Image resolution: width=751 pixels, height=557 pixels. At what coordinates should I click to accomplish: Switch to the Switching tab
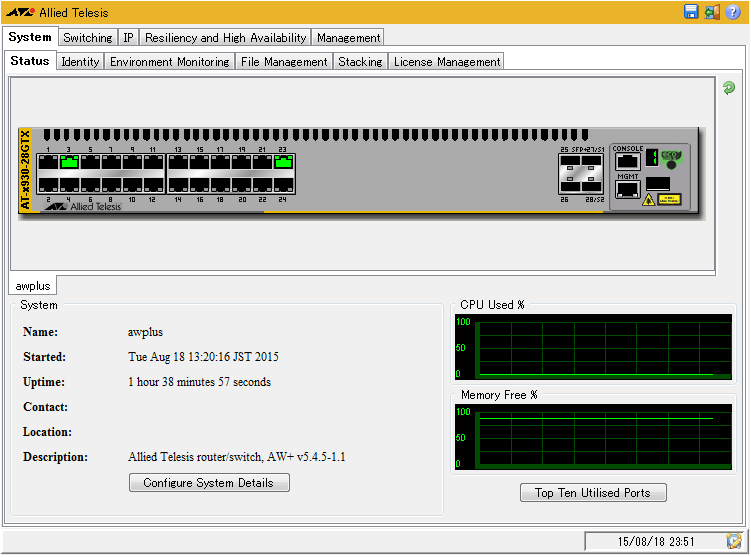[x=88, y=37]
